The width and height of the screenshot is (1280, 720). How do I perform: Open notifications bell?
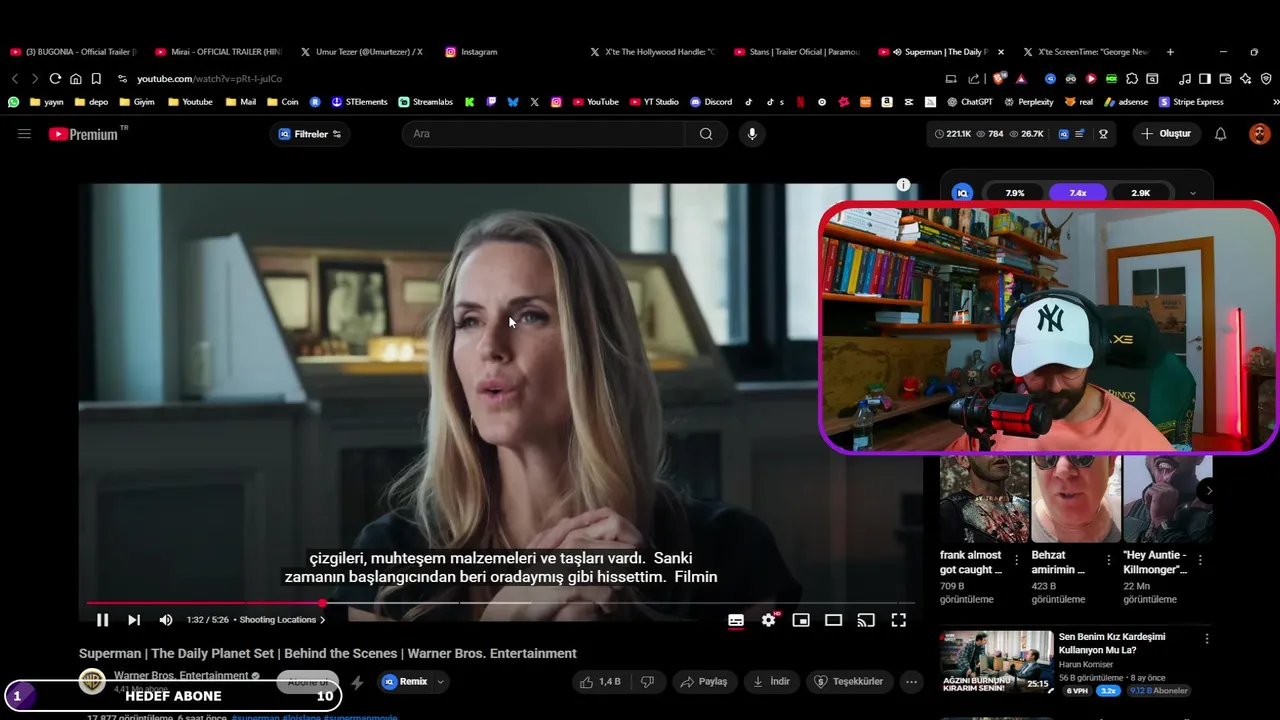pos(1220,134)
